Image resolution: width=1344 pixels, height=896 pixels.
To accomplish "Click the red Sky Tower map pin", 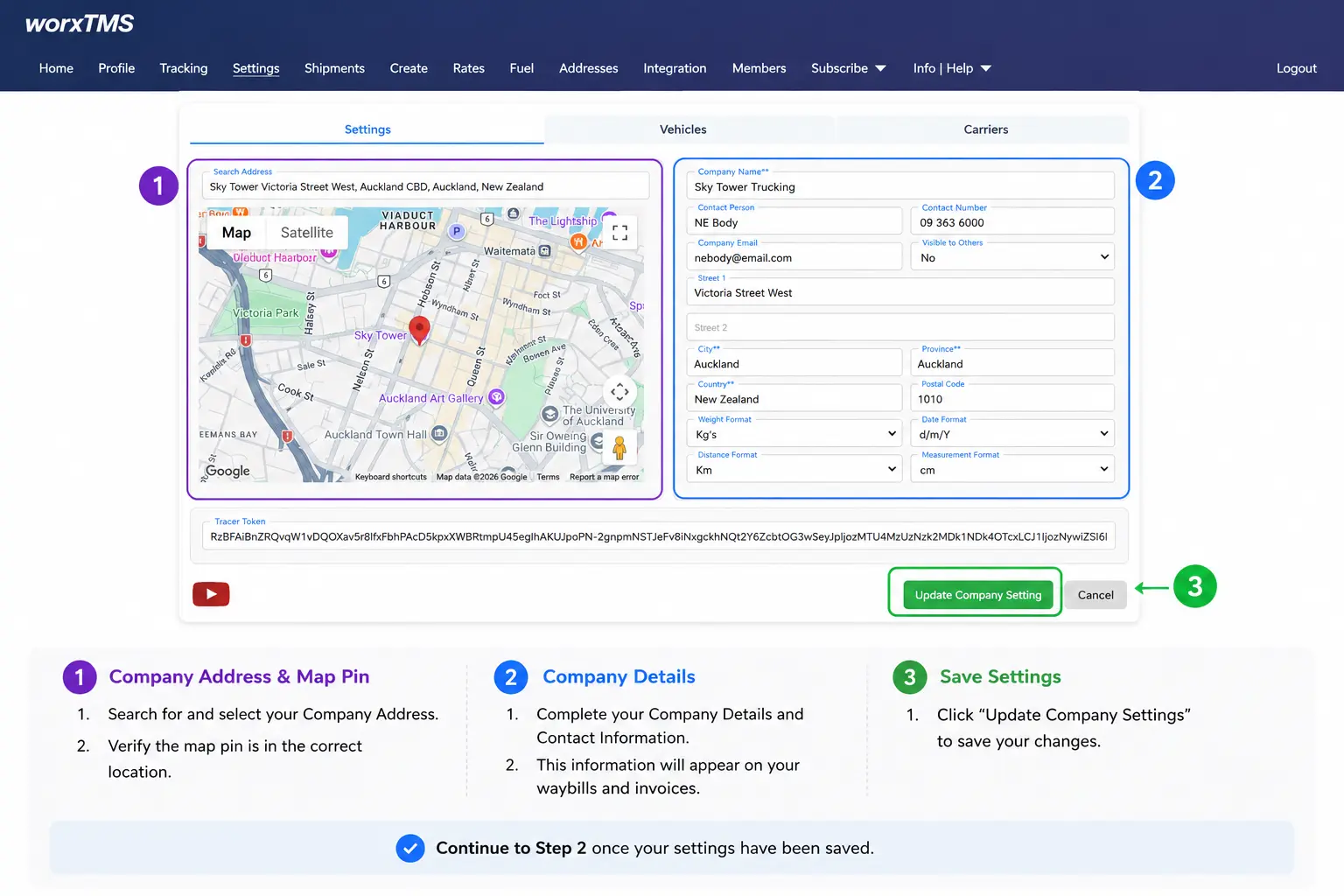I will point(420,330).
